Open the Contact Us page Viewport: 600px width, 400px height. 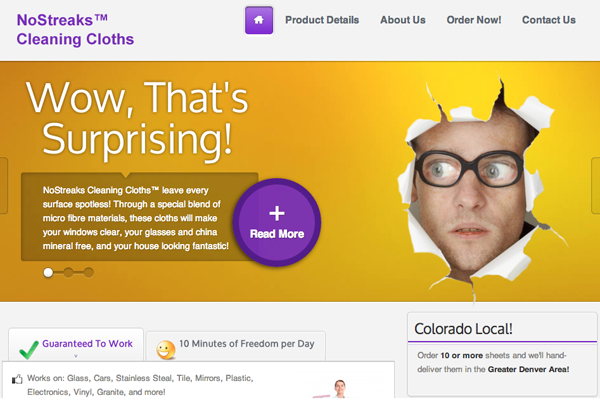pyautogui.click(x=548, y=20)
